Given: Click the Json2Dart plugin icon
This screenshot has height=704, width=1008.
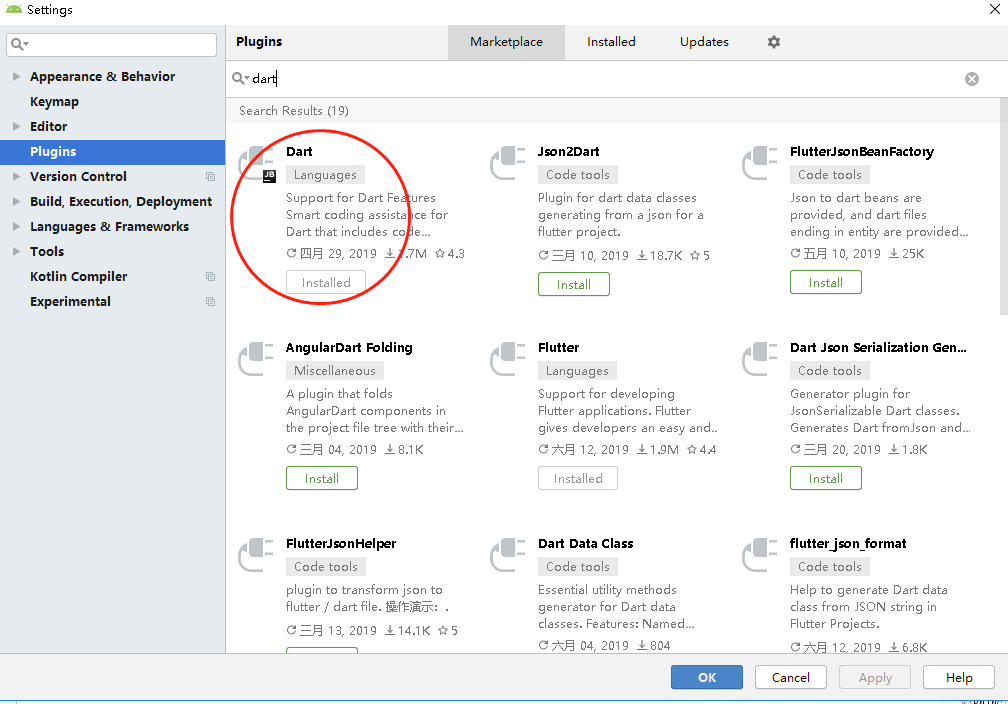Looking at the screenshot, I should coord(508,163).
